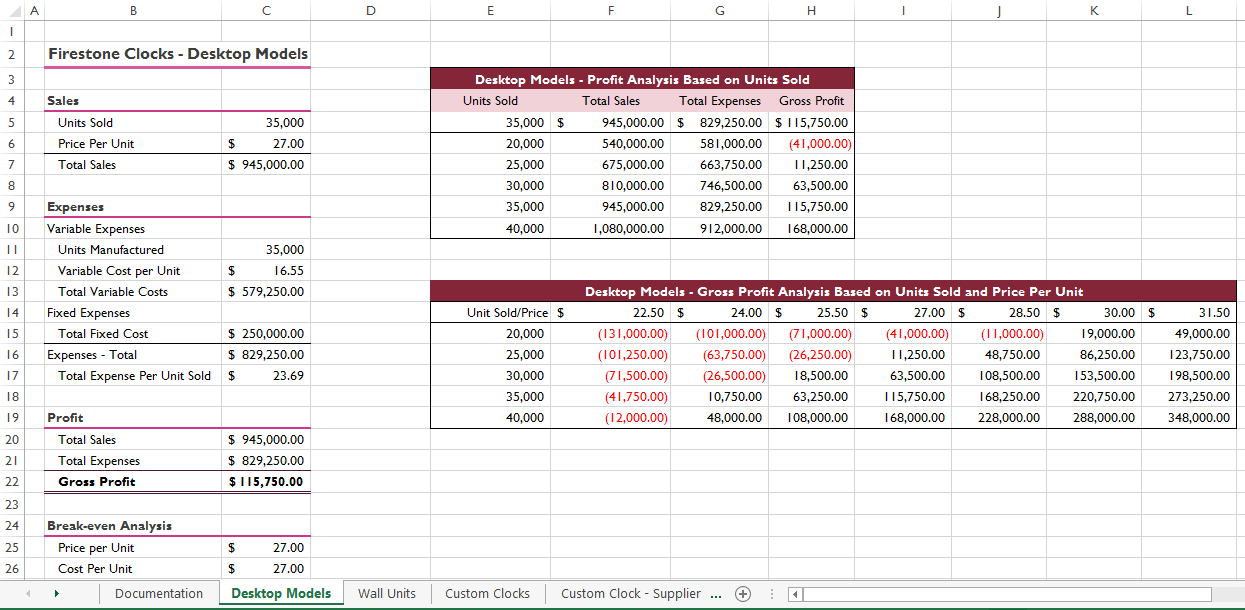Add a new worksheet with the plus icon

(x=743, y=593)
